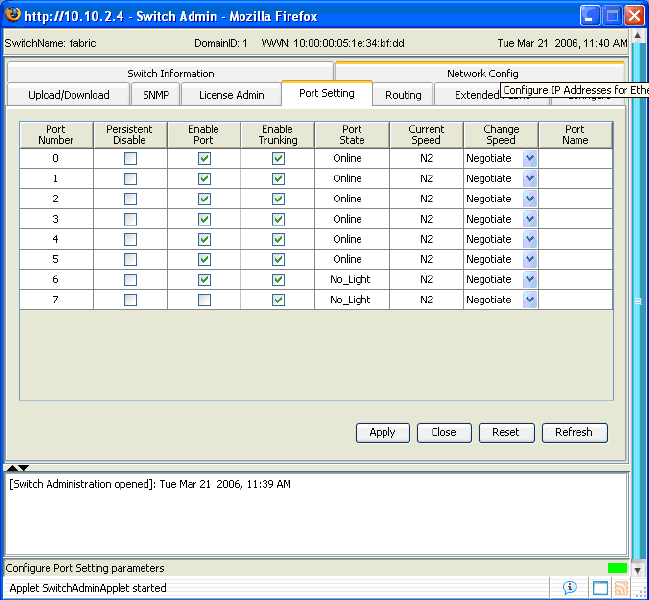Collapse log pane using splitter up arrow
This screenshot has width=649, height=600.
click(x=11, y=467)
